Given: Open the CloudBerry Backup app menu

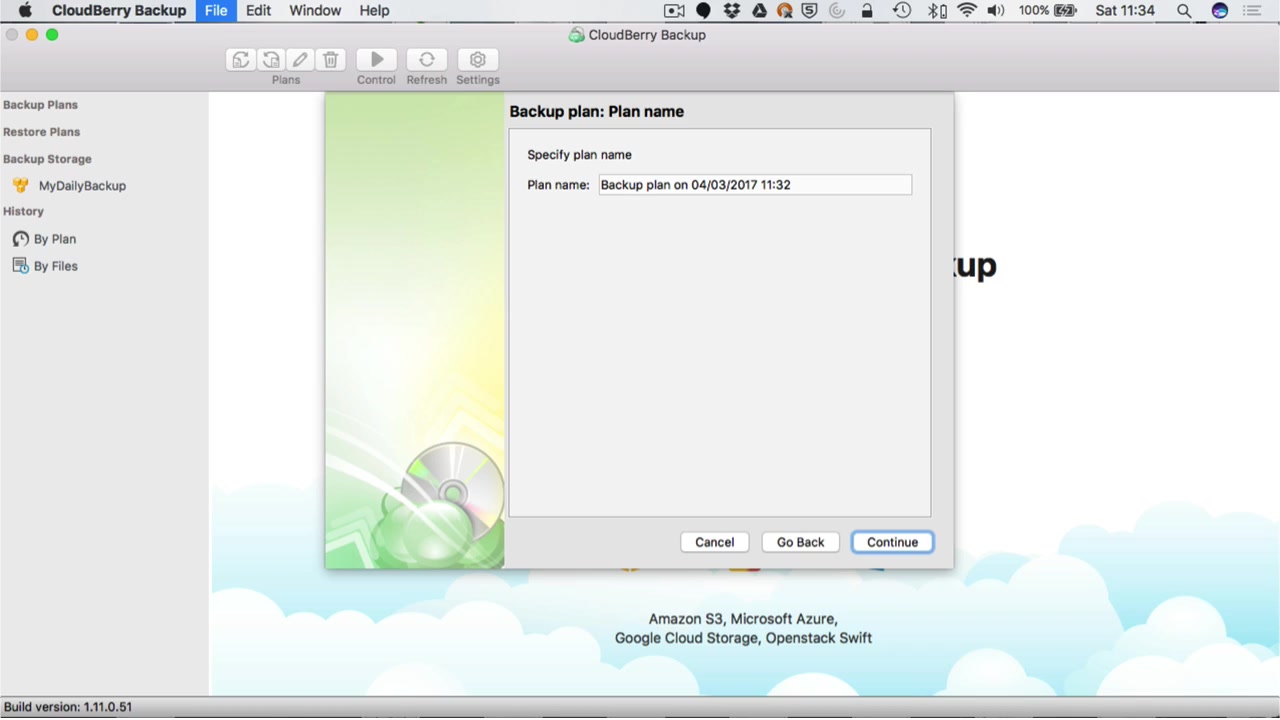Looking at the screenshot, I should [119, 11].
